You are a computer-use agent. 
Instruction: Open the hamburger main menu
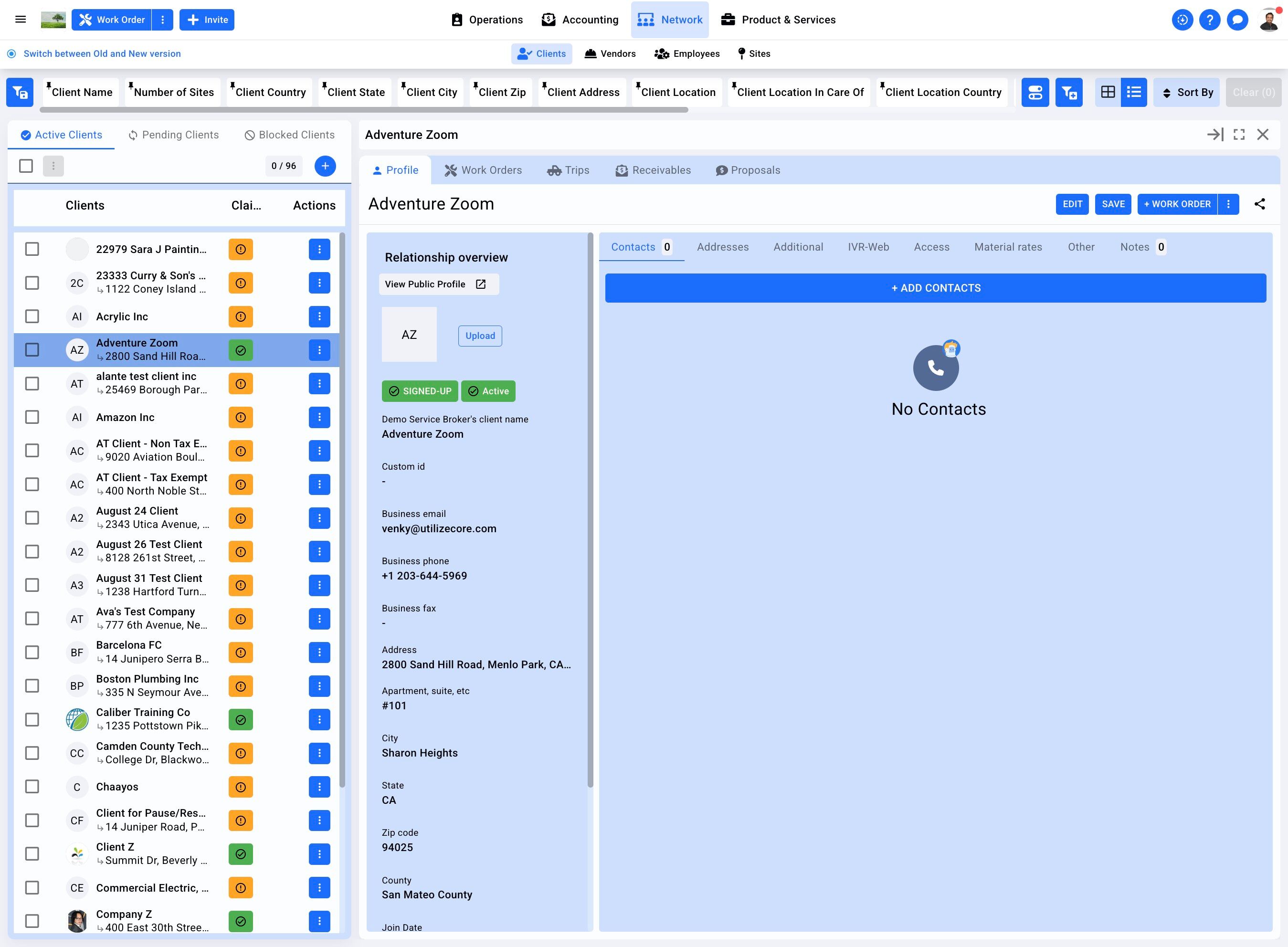tap(21, 20)
